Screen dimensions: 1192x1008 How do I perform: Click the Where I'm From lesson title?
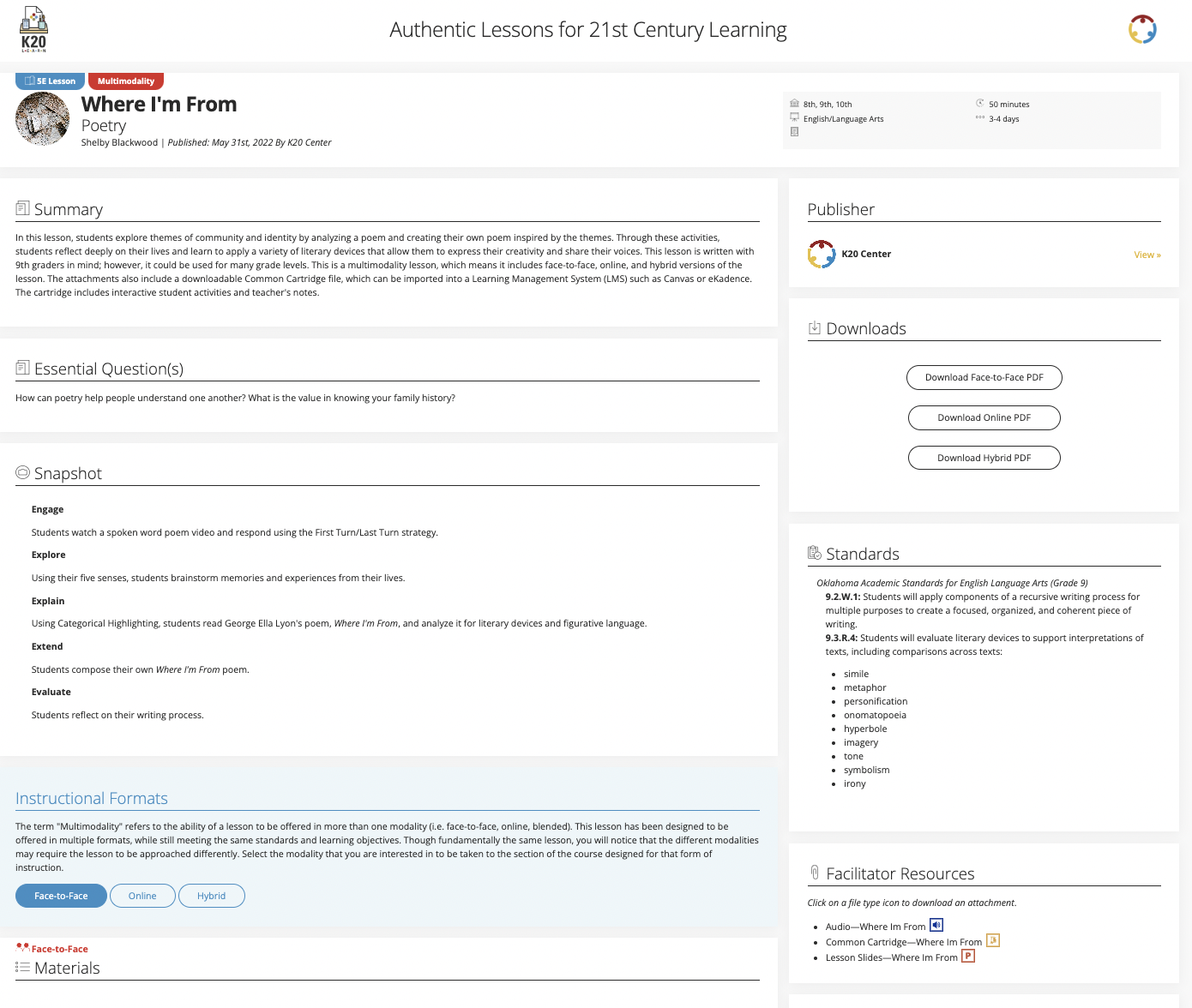click(159, 105)
